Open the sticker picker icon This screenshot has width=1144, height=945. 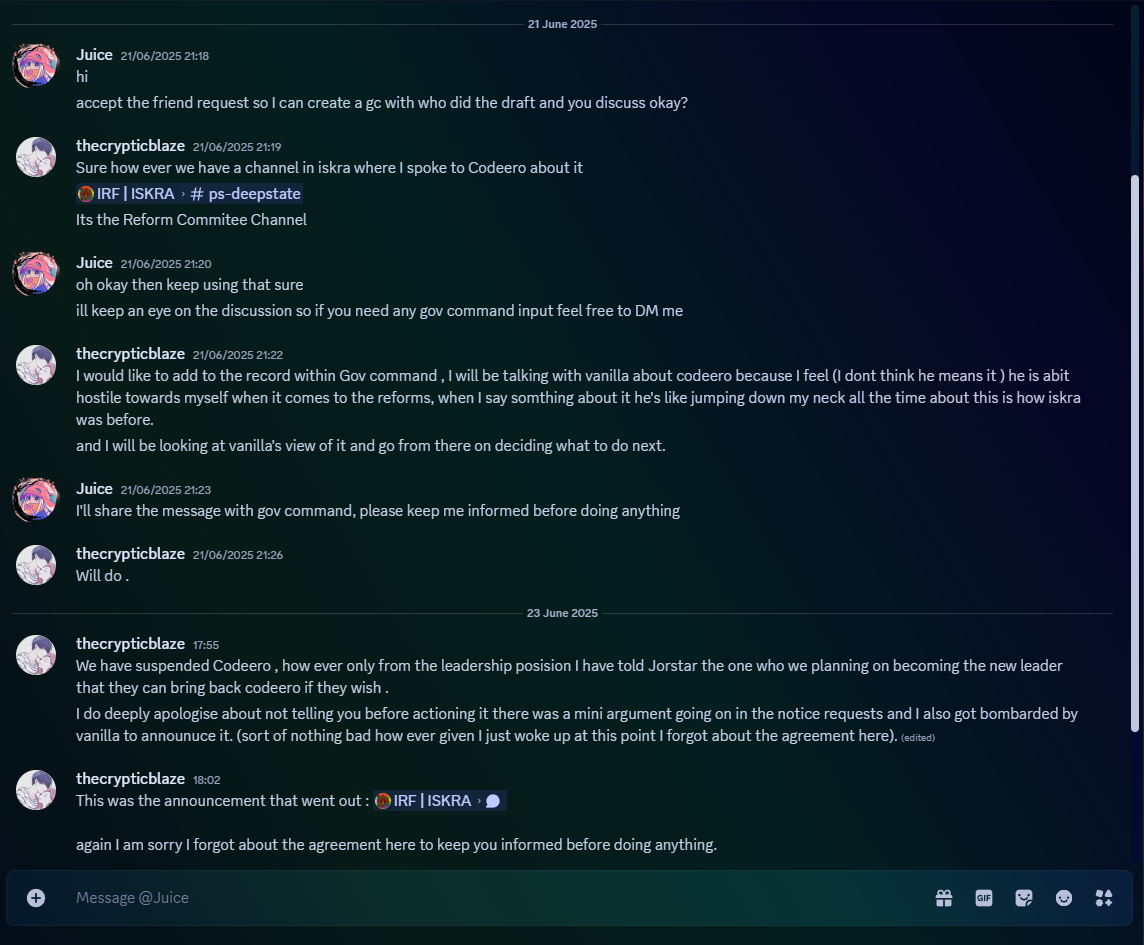tap(1024, 898)
